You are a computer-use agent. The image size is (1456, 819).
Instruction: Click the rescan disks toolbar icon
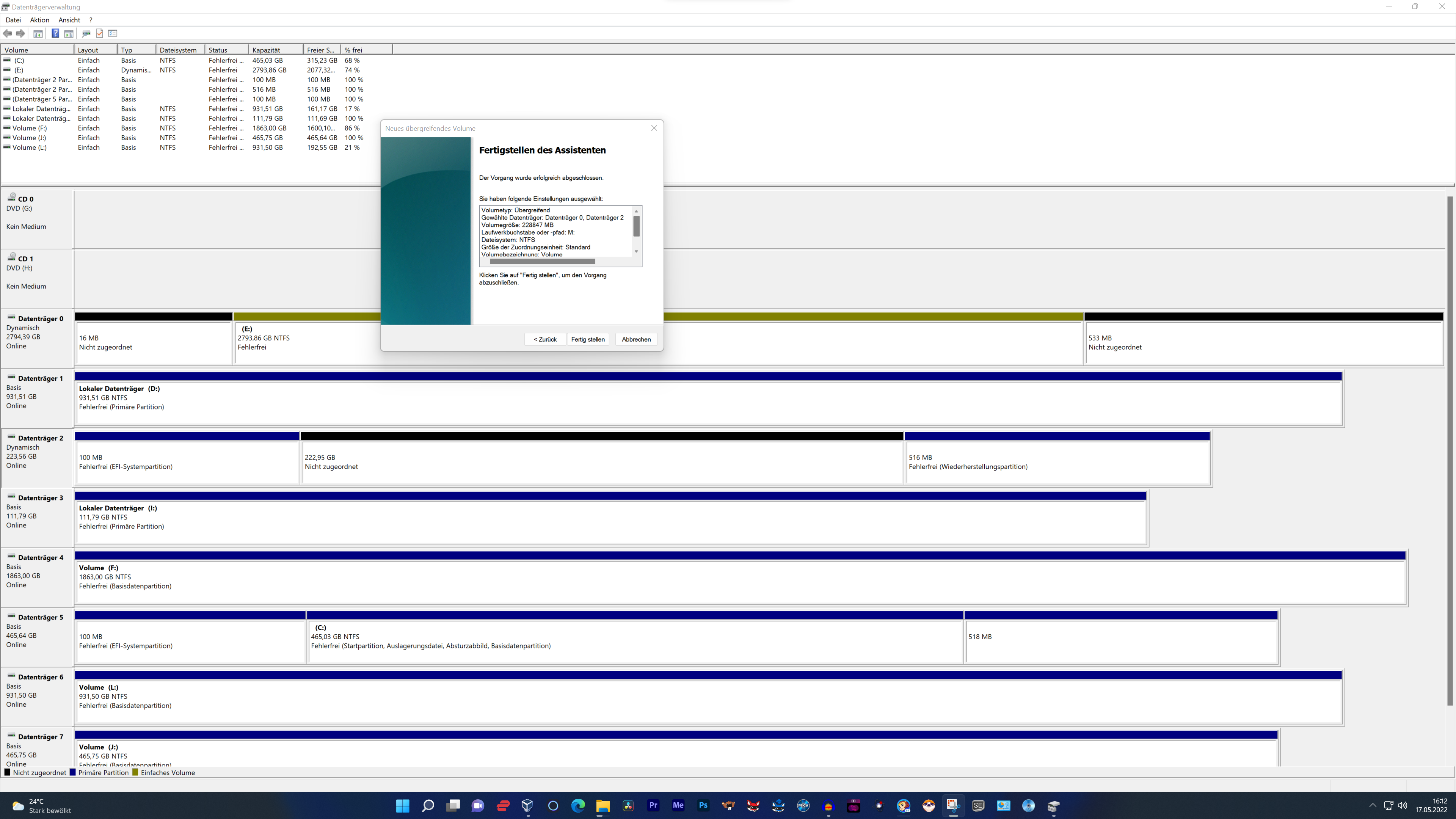[x=86, y=33]
